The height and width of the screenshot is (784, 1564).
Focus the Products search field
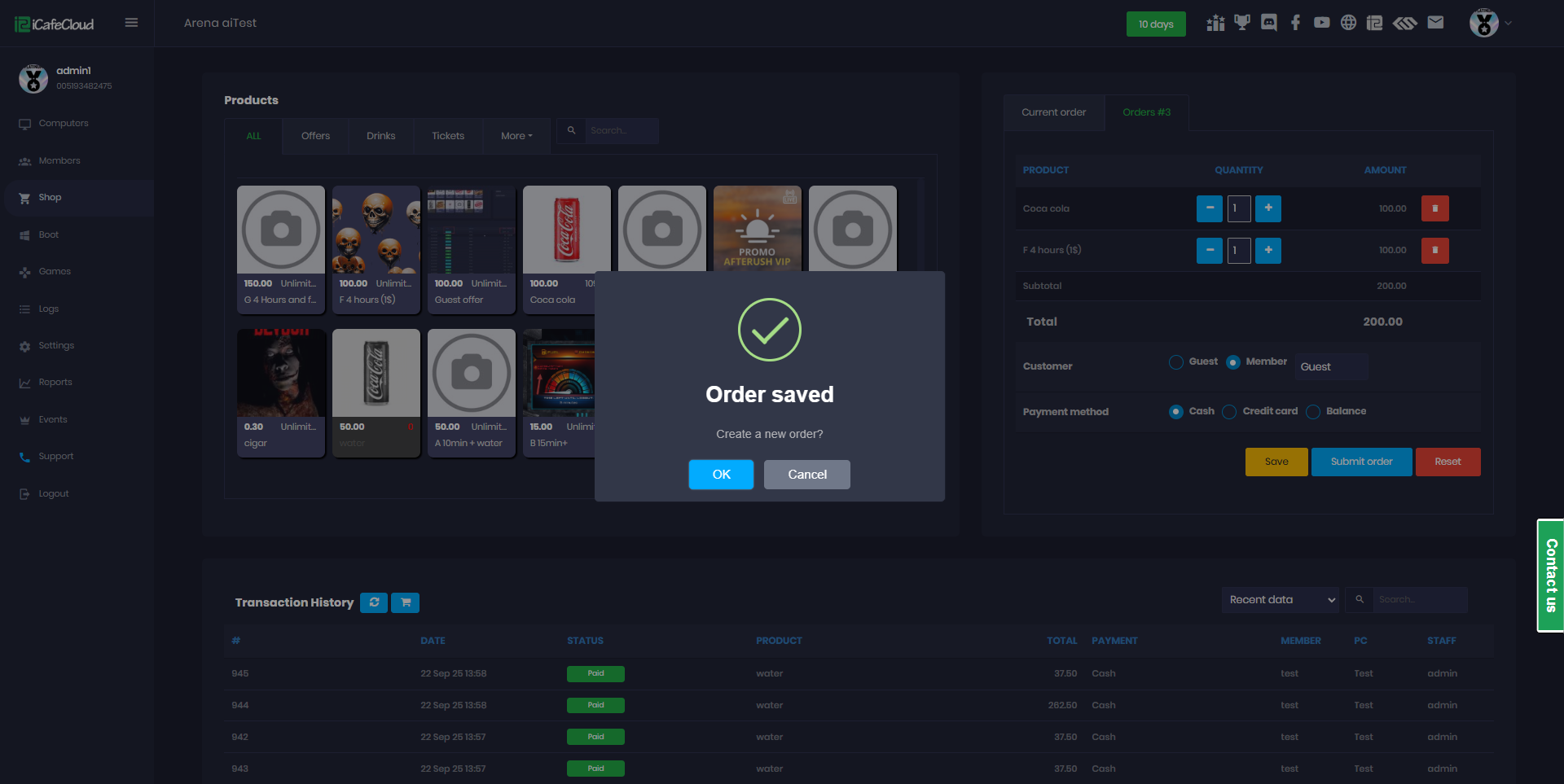(x=622, y=130)
